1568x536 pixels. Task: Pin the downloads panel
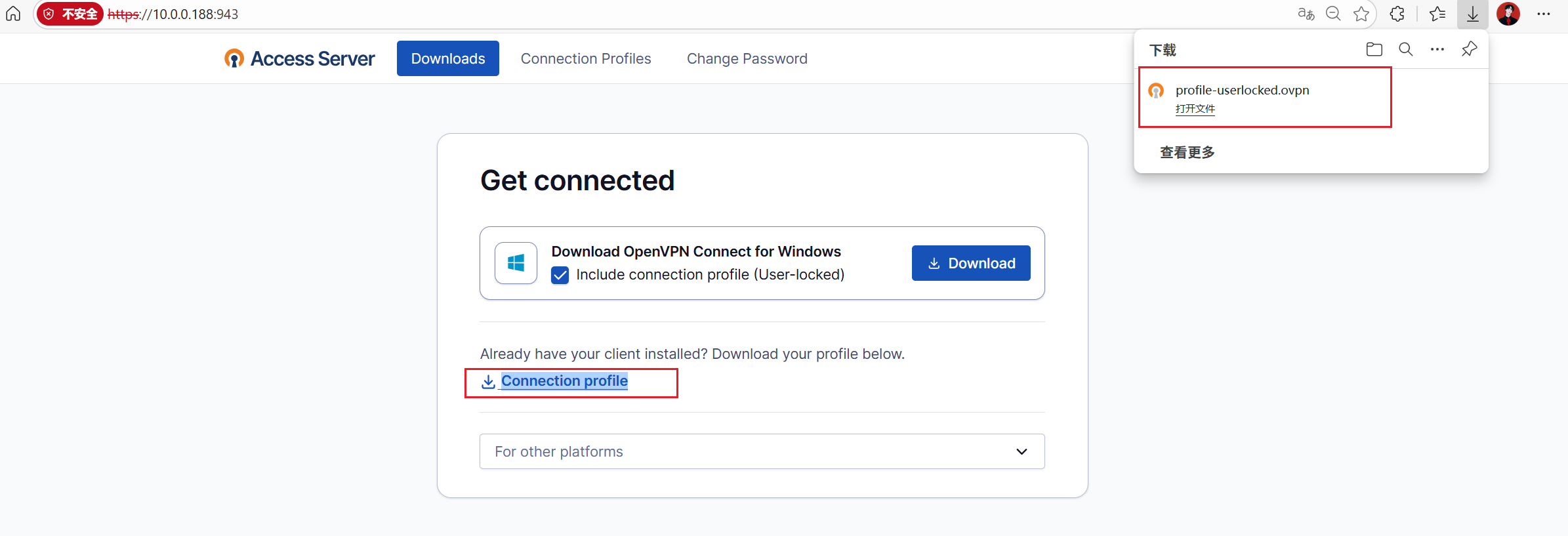click(x=1469, y=49)
